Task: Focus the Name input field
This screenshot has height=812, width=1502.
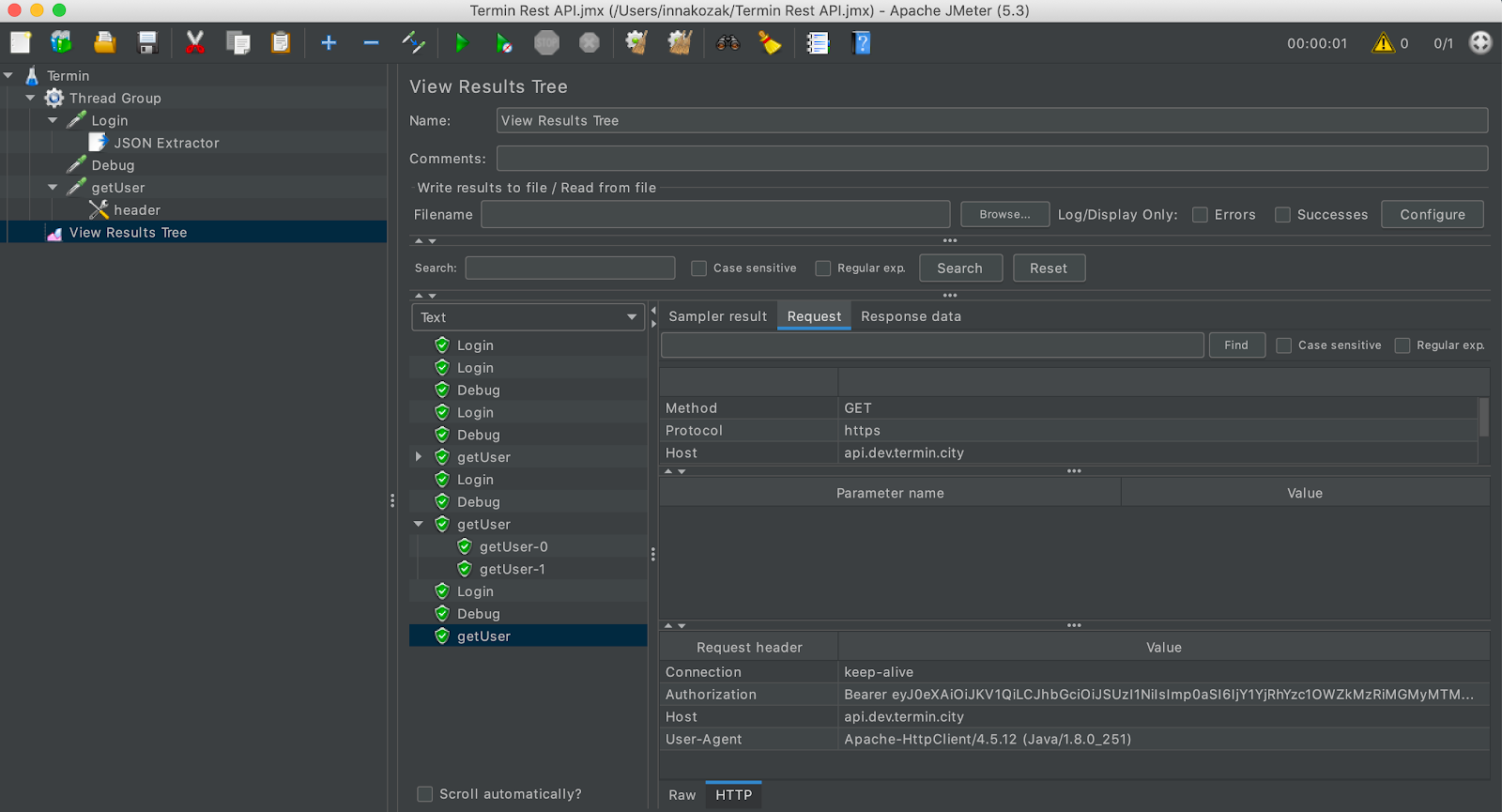Action: (x=991, y=120)
